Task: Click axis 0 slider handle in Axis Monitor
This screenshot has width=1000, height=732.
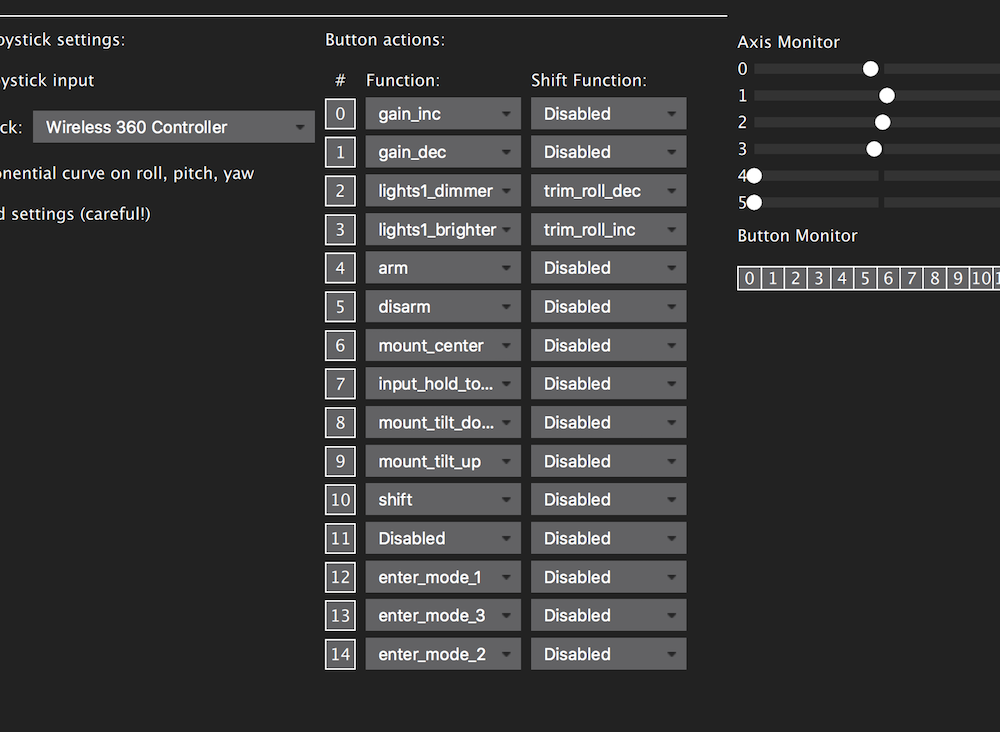Action: (871, 69)
